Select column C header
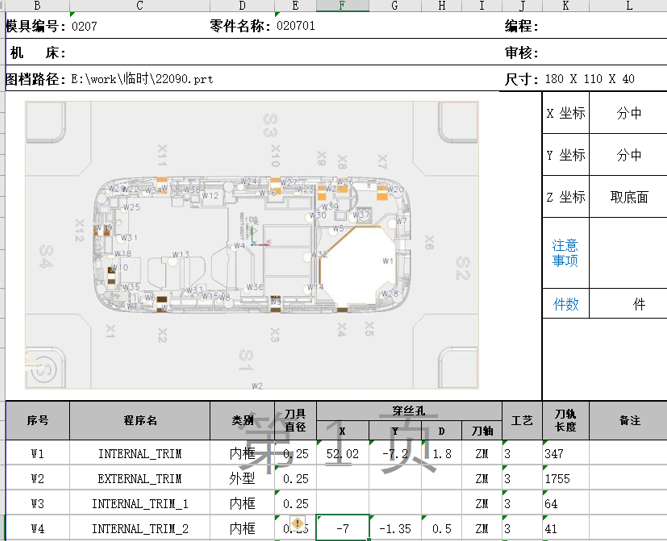Viewport: 667px width, 541px height. pyautogui.click(x=140, y=6)
